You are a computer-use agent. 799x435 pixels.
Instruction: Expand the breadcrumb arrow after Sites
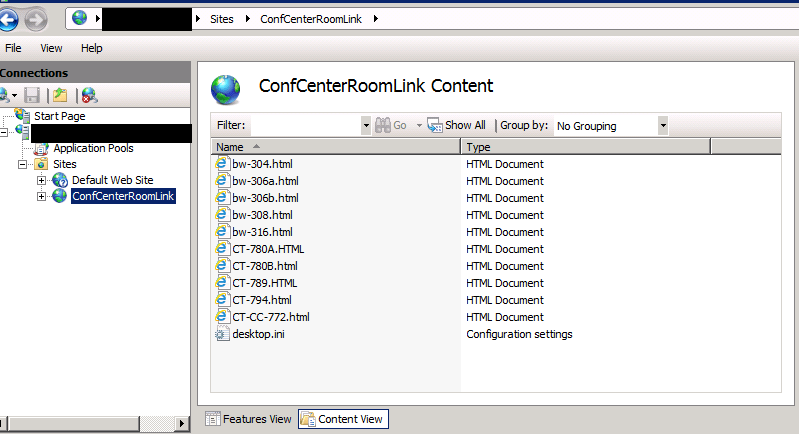248,19
